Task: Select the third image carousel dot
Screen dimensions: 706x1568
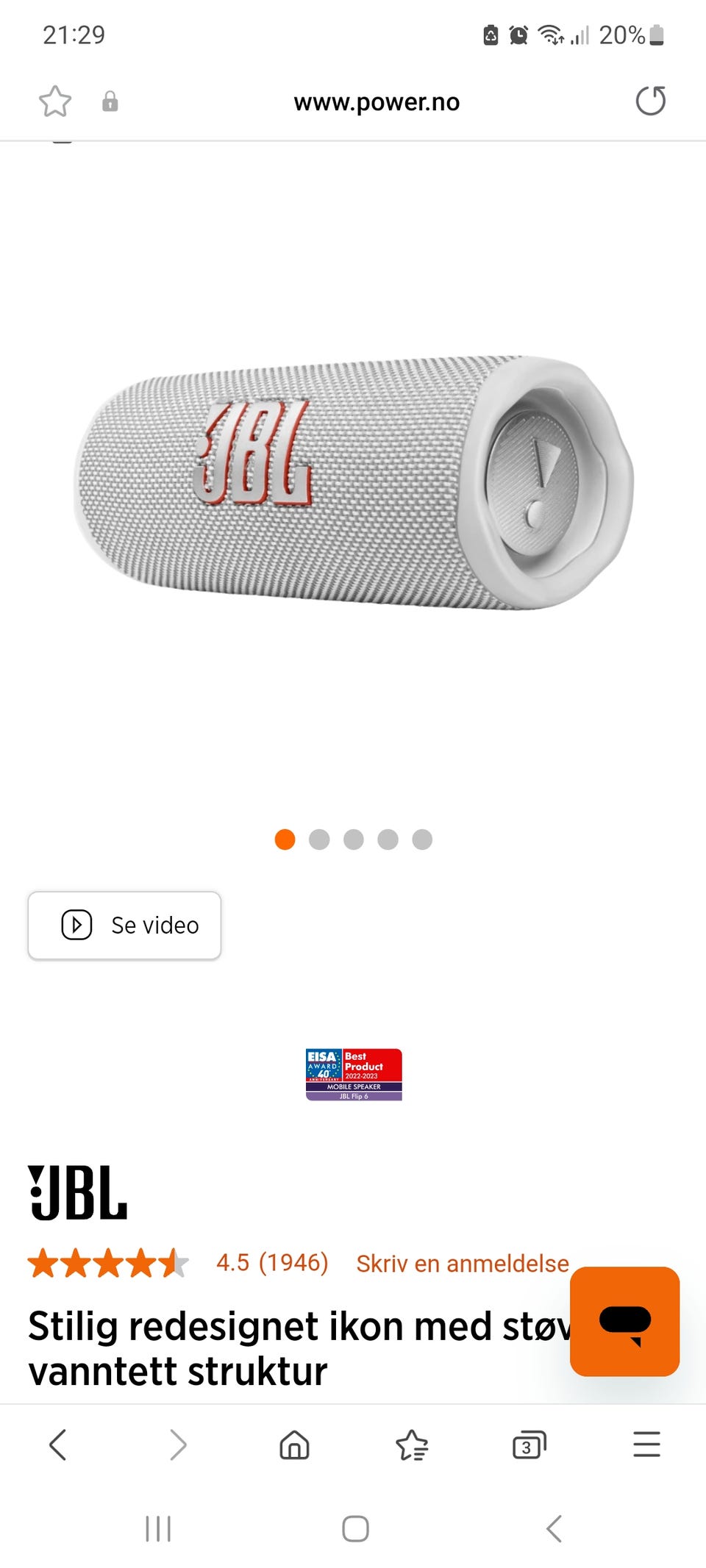Action: 354,840
